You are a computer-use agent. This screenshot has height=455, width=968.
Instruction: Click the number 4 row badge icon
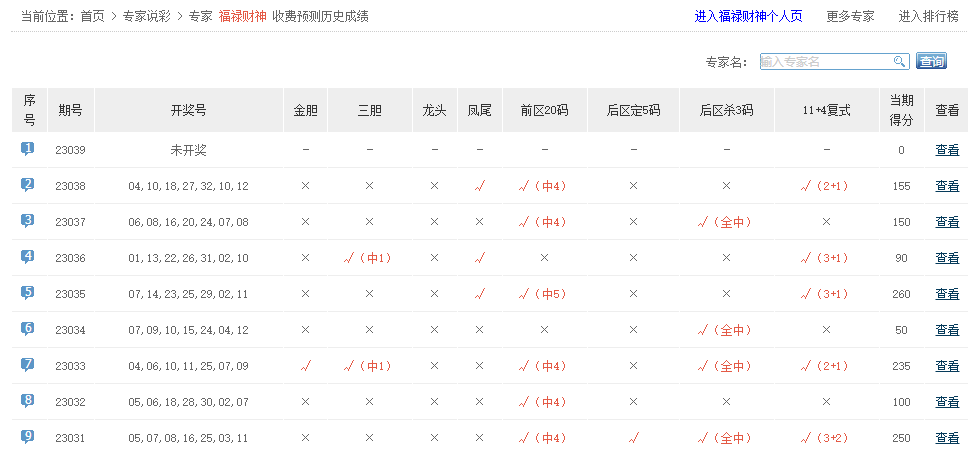pyautogui.click(x=28, y=257)
